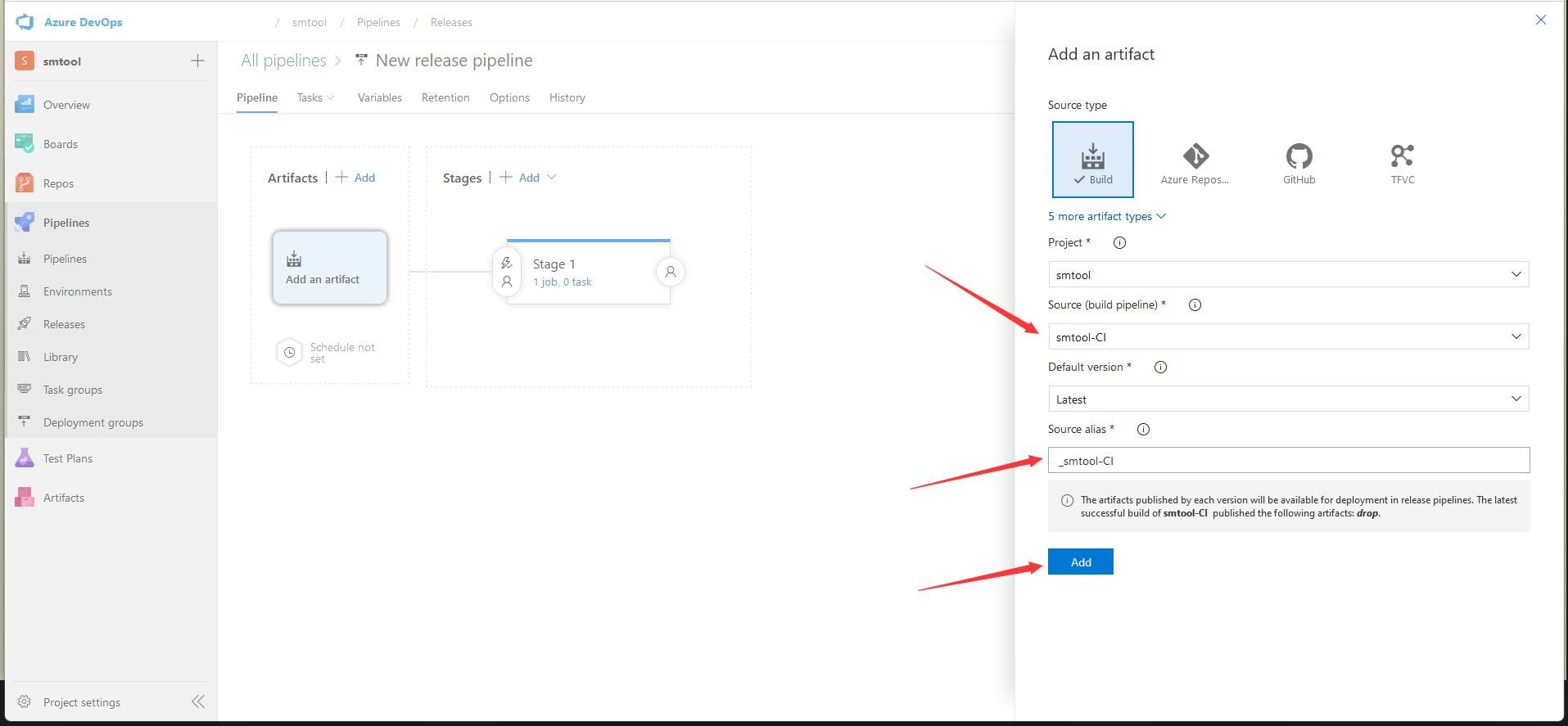The width and height of the screenshot is (1568, 726).
Task: Collapse the sidebar with double-chevron icon
Action: (198, 701)
